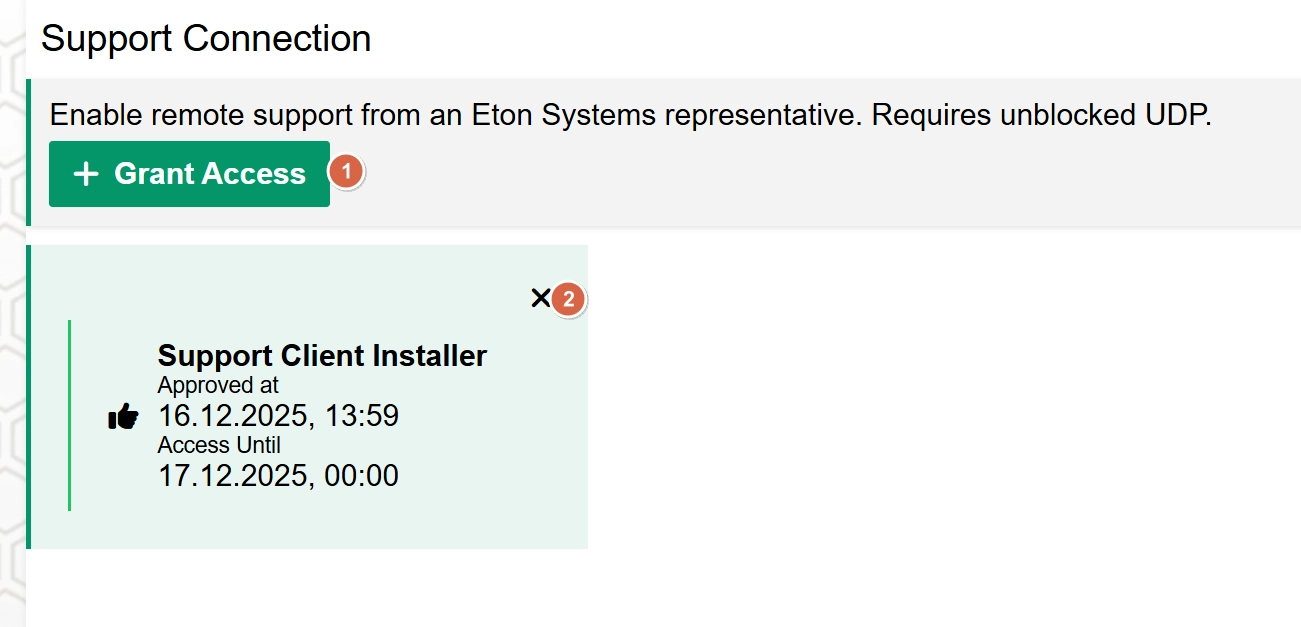Image resolution: width=1301 pixels, height=627 pixels.
Task: Select the approval date 16.12.2025, 13:59
Action: click(x=277, y=415)
